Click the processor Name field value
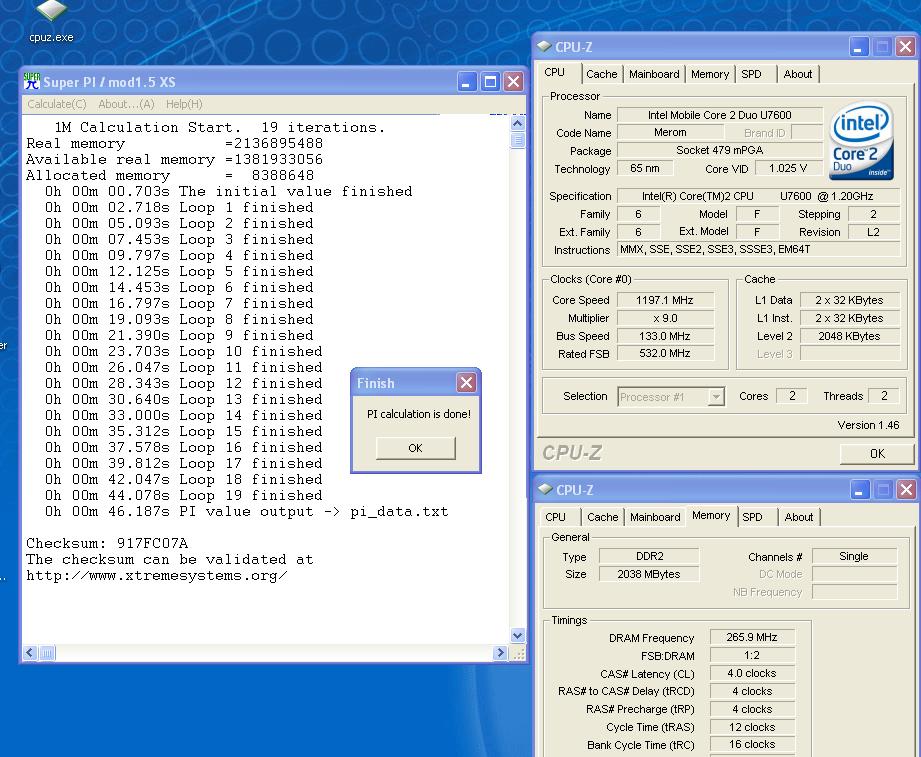The width and height of the screenshot is (921, 757). 720,115
